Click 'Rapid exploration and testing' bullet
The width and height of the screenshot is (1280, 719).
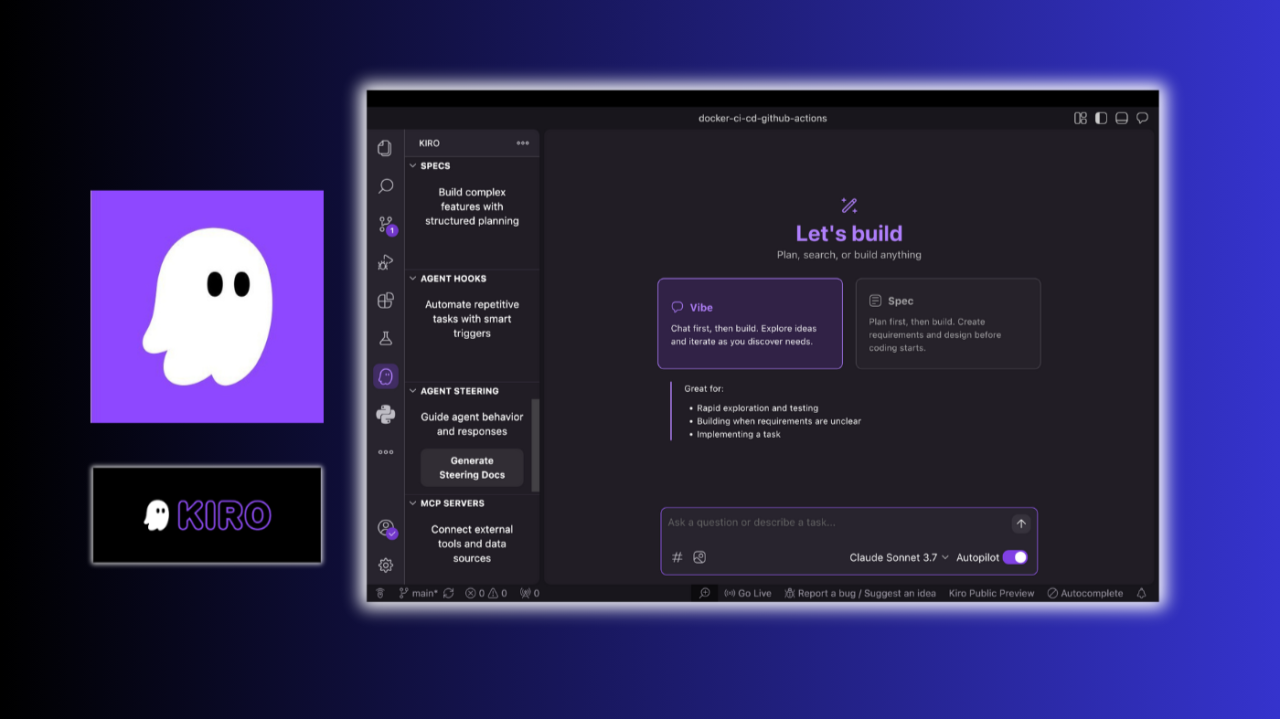pyautogui.click(x=757, y=408)
